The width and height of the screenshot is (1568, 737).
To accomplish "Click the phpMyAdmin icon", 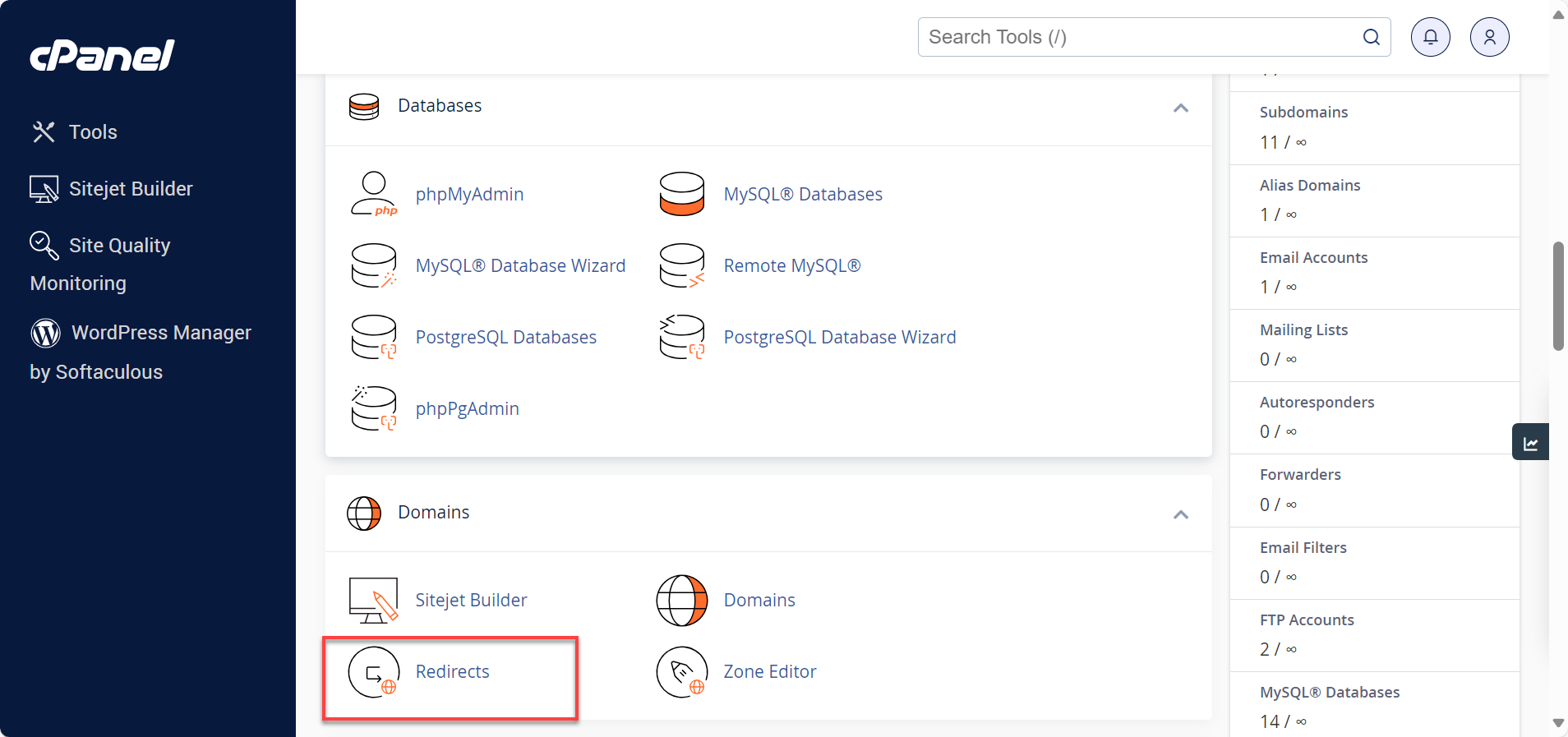I will [x=374, y=194].
